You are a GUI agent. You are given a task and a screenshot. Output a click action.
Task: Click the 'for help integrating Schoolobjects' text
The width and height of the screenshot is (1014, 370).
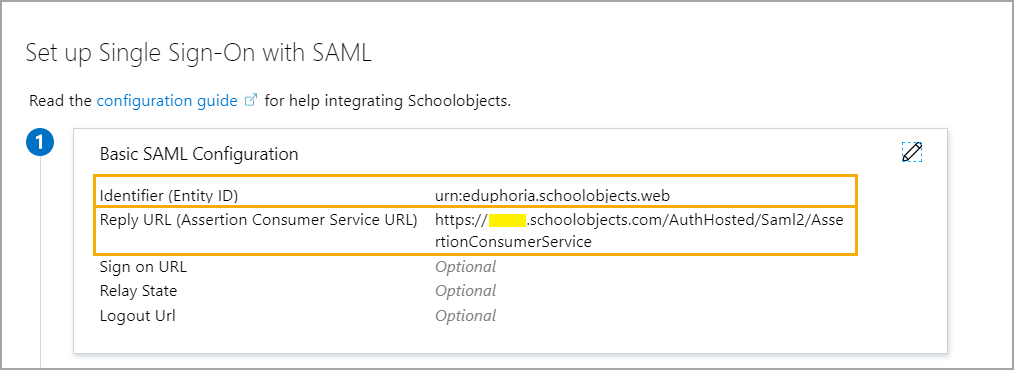pyautogui.click(x=387, y=102)
